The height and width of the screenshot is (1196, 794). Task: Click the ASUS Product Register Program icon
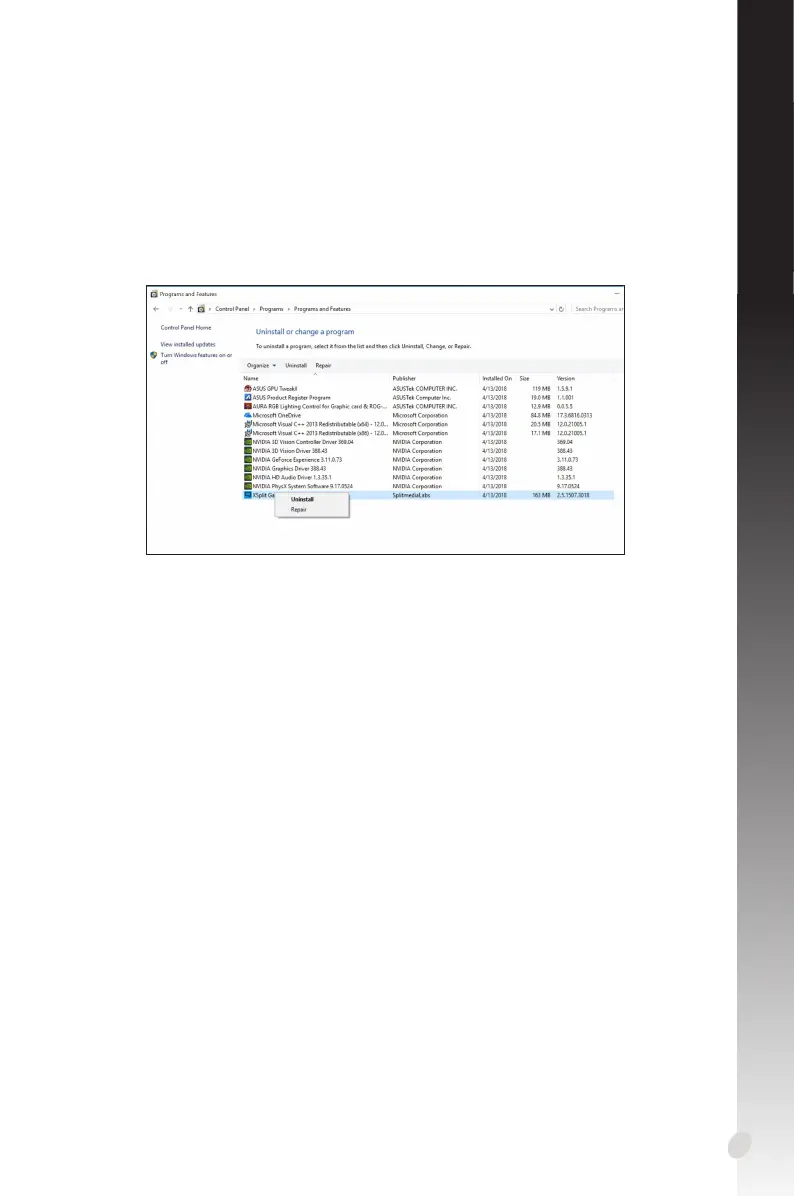[248, 397]
